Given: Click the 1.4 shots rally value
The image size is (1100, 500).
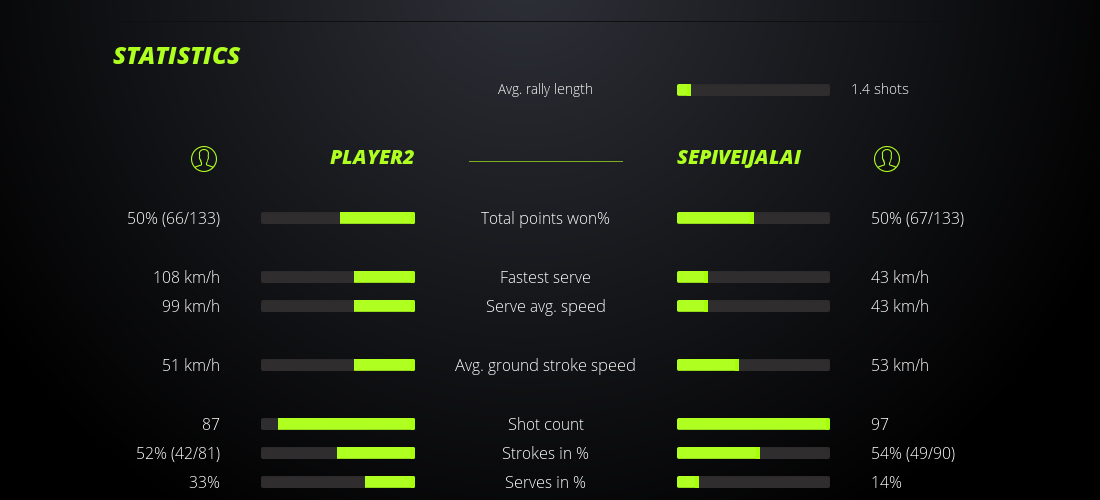Looking at the screenshot, I should tap(880, 89).
